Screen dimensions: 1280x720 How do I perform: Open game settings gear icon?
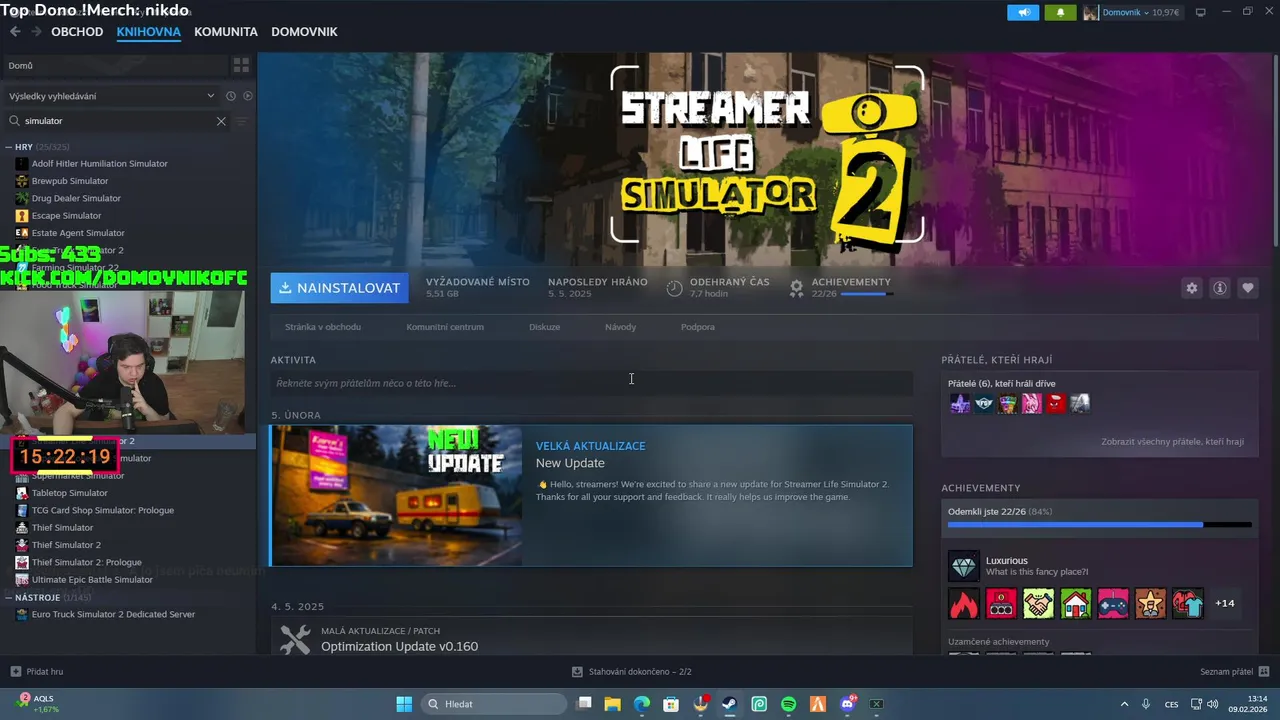(1191, 288)
